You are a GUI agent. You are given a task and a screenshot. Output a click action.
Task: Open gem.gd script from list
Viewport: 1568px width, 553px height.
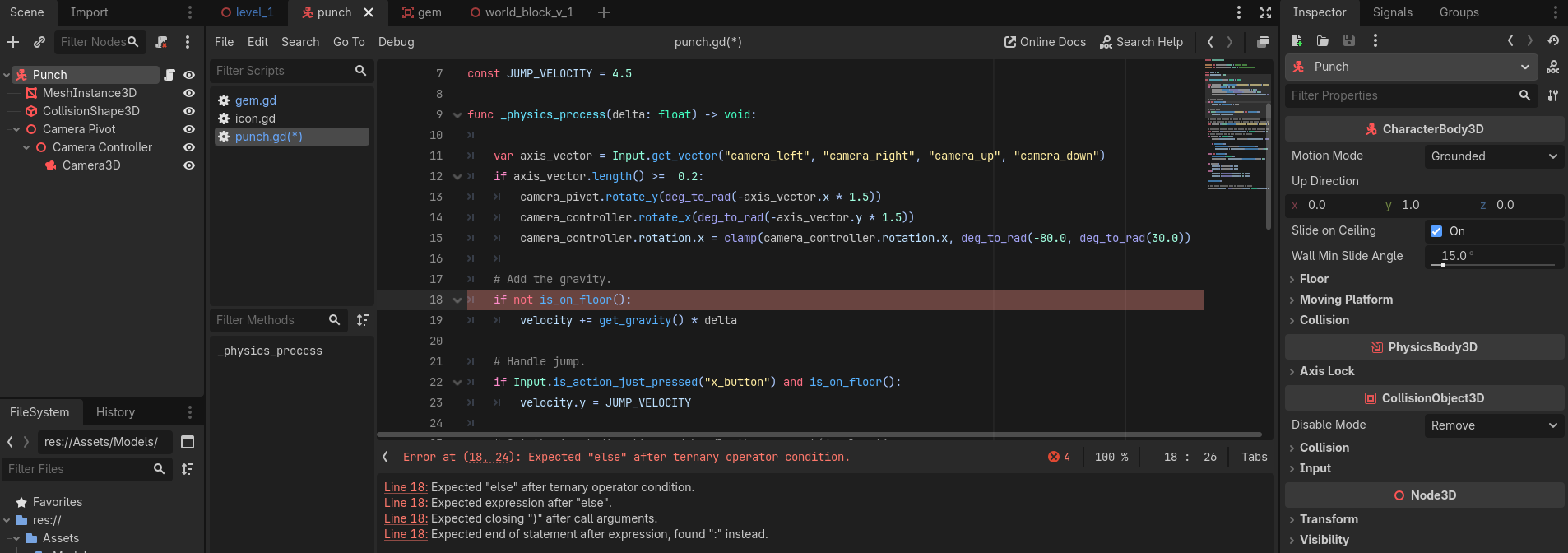point(256,100)
